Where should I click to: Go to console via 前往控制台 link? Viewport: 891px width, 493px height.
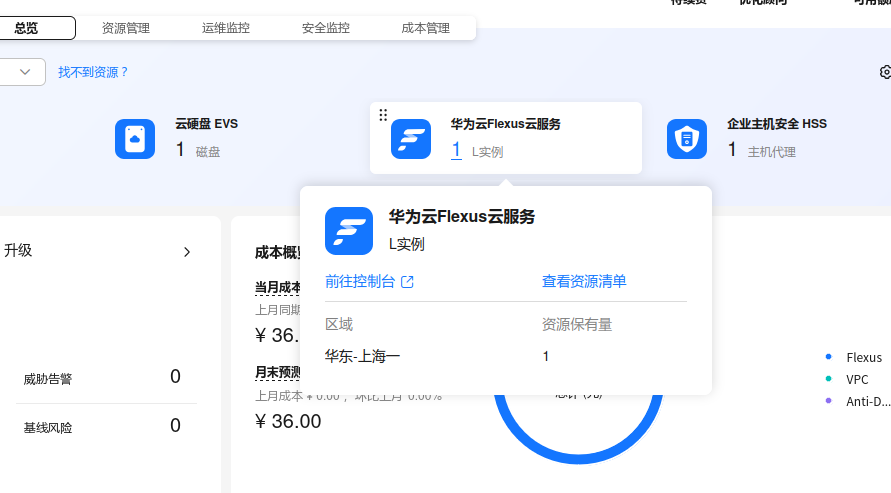point(360,282)
